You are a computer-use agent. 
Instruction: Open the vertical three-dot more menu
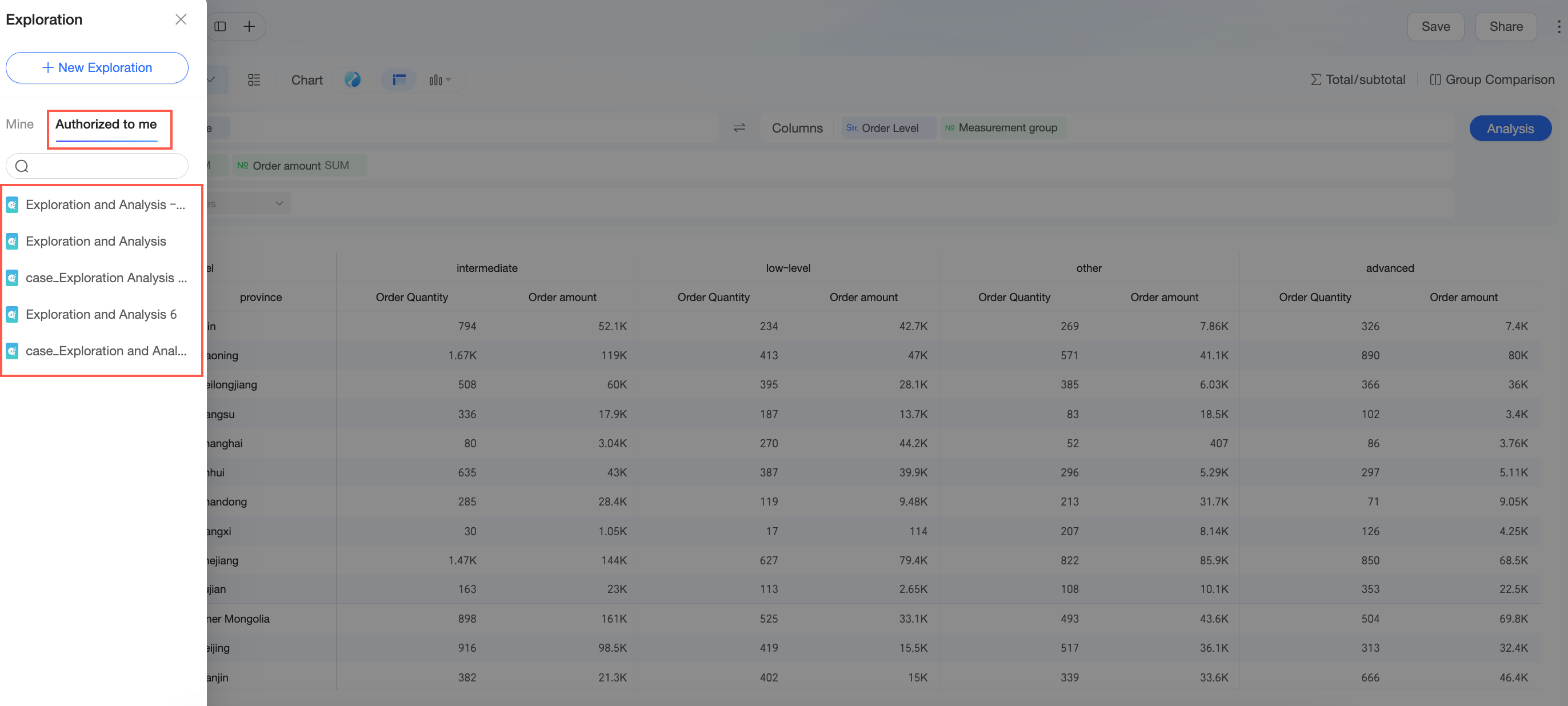pos(1558,27)
